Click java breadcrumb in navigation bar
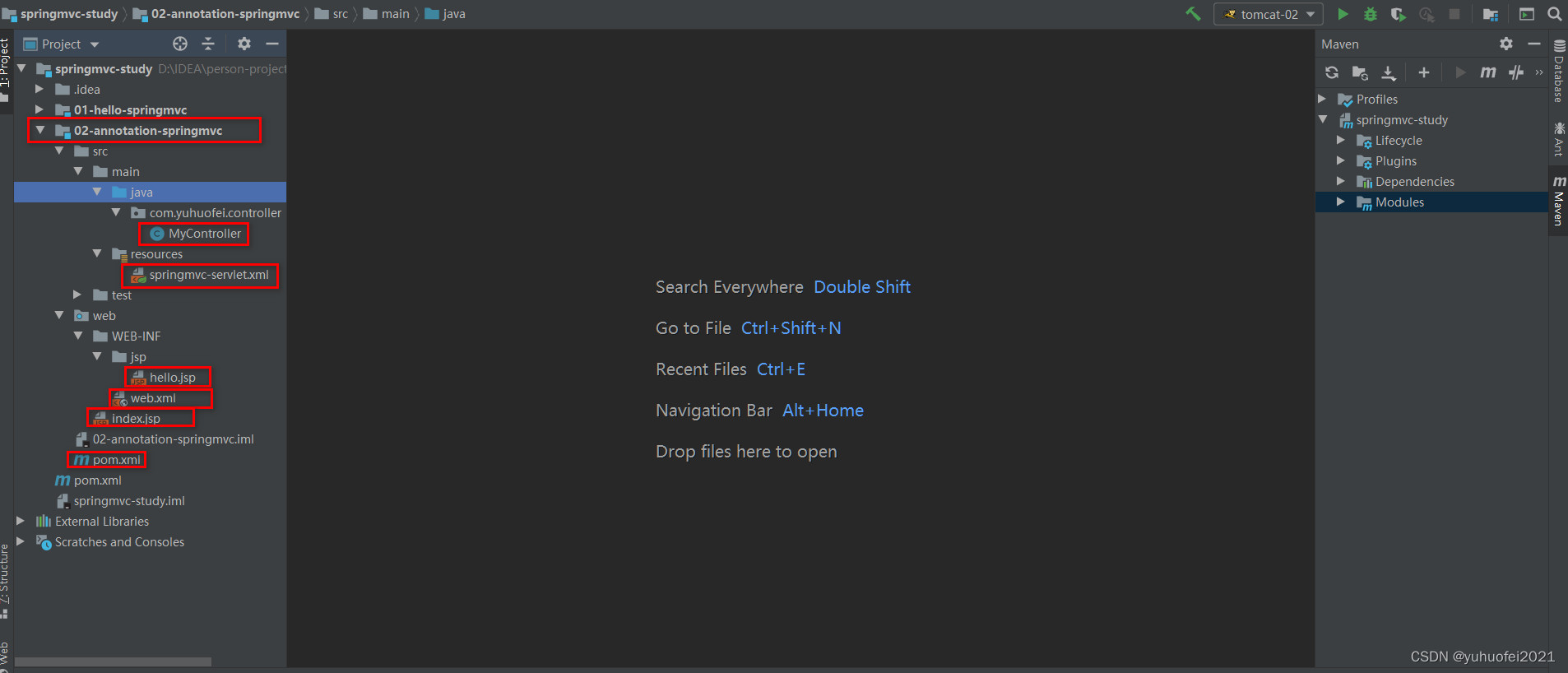 [453, 14]
